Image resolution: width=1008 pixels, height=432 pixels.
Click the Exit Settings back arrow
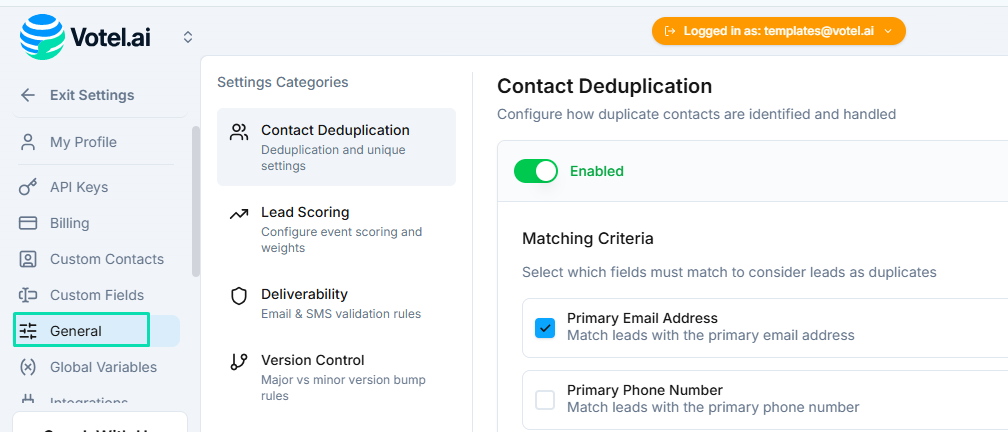(28, 95)
